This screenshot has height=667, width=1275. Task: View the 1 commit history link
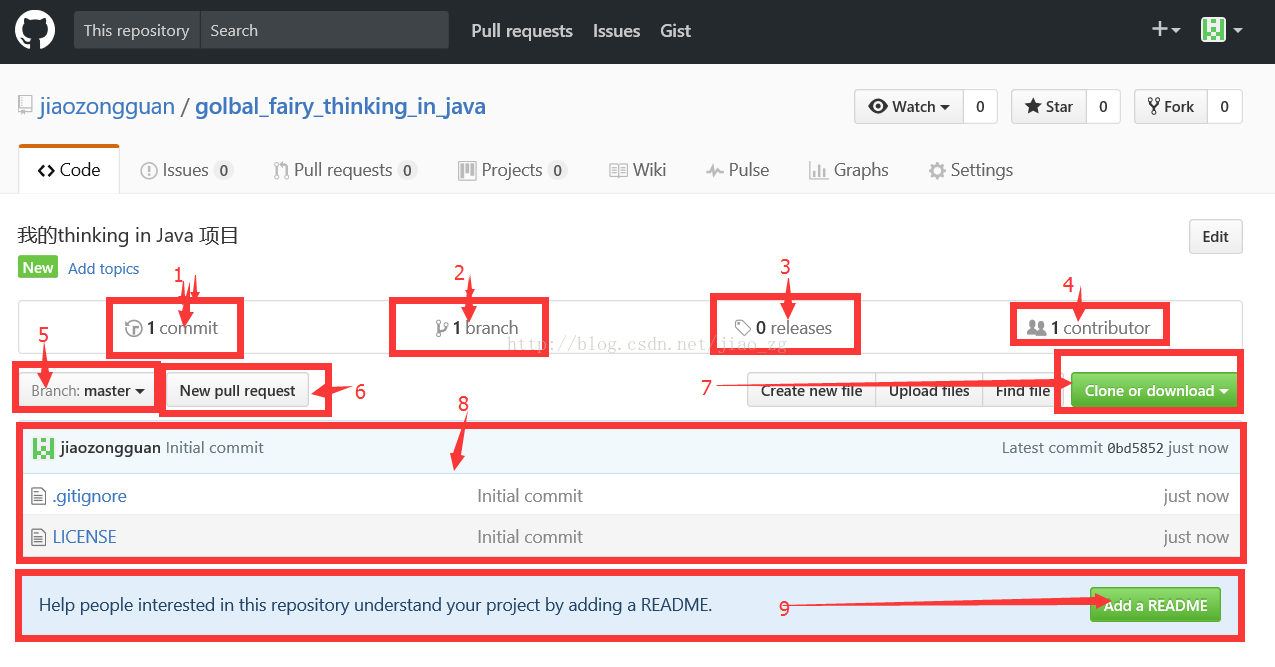[x=171, y=328]
